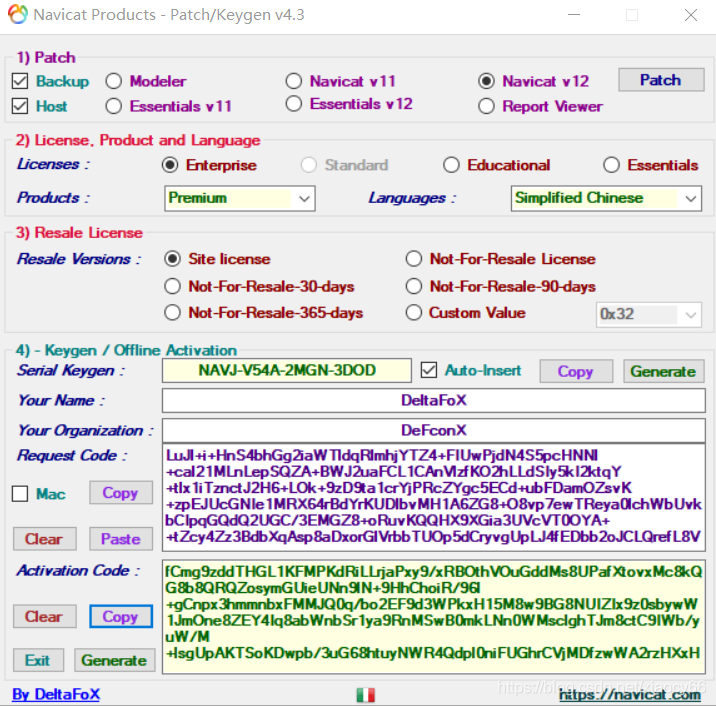Choose Not-For-Resale-90-days option
Screen dimensions: 716x706
tap(414, 286)
